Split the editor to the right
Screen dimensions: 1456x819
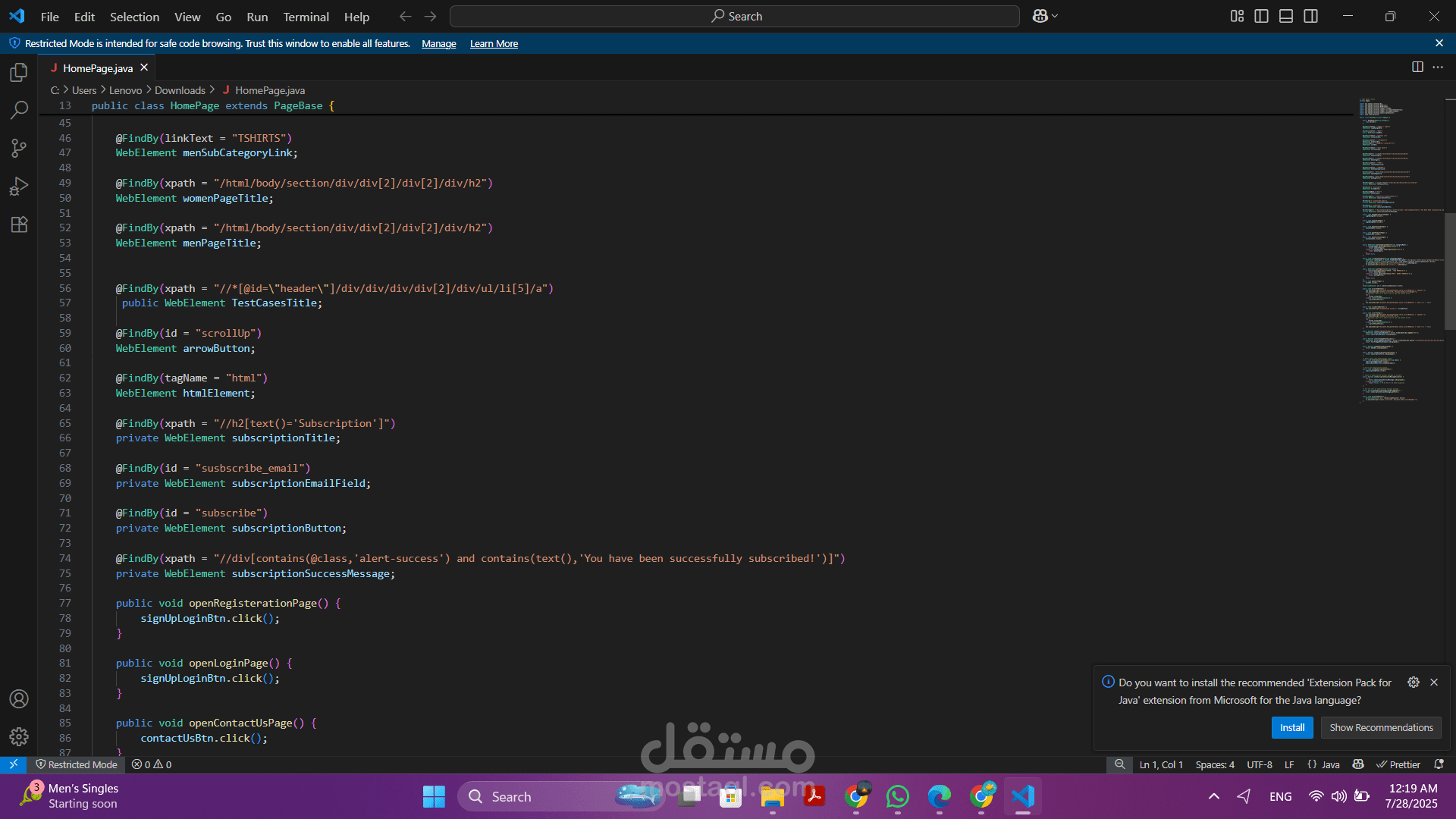[1417, 67]
